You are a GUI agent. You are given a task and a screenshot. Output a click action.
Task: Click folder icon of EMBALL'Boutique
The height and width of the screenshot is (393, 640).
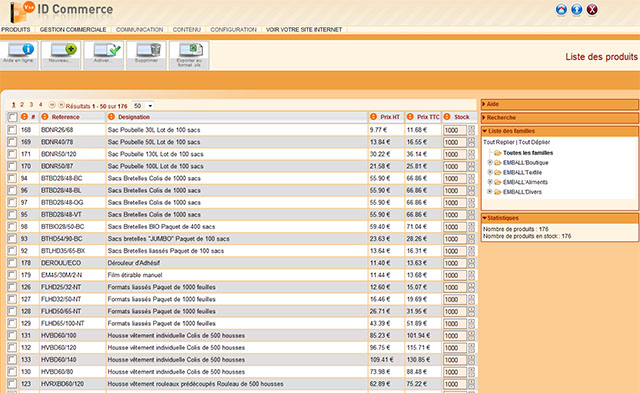(498, 163)
